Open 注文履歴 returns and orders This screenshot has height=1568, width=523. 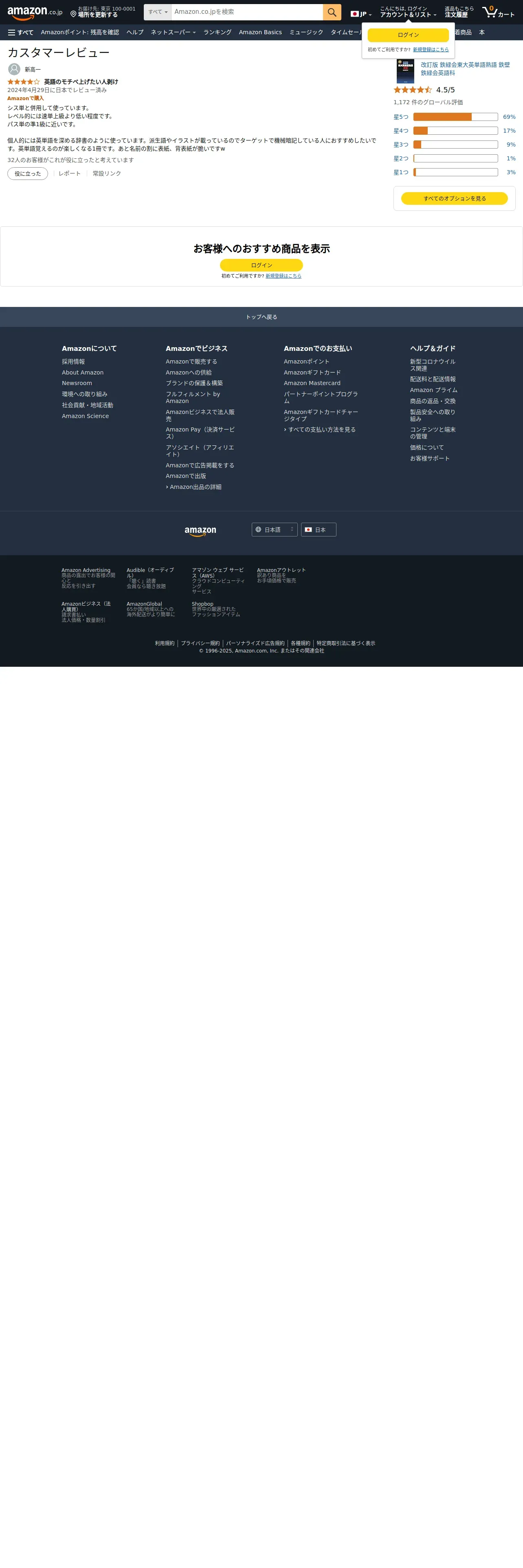click(459, 12)
